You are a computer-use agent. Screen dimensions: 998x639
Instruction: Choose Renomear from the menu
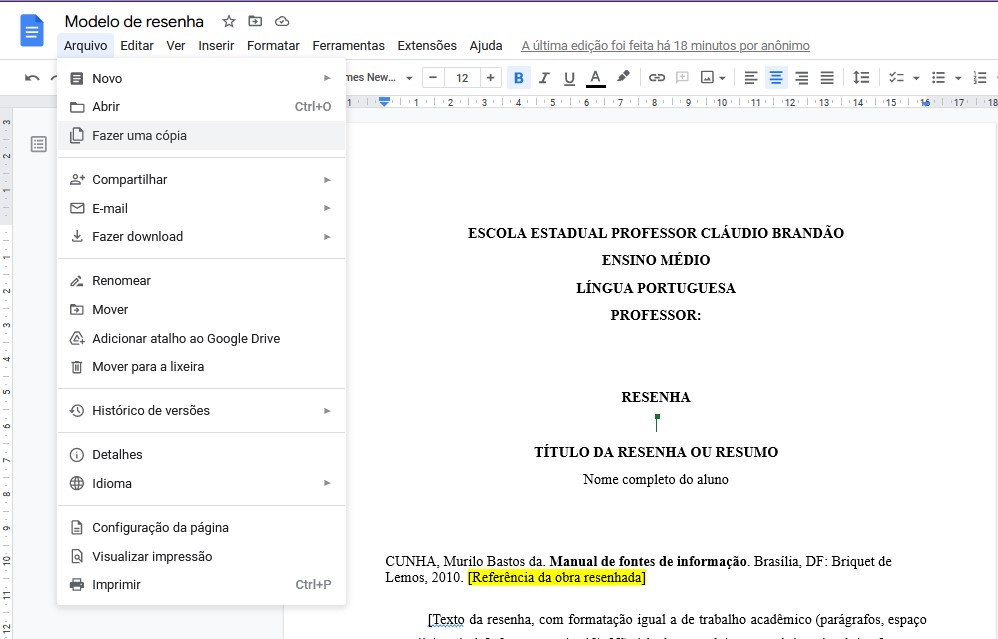pos(201,281)
